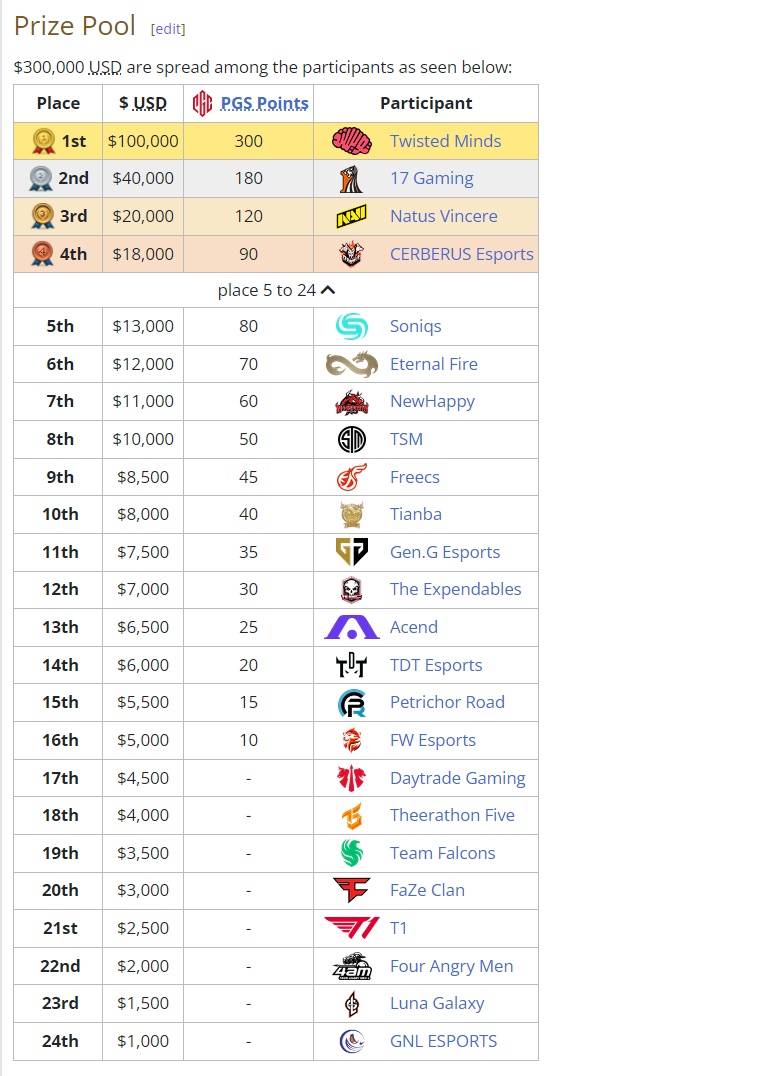Open the PGS Points header link
The width and height of the screenshot is (768, 1076).
264,104
